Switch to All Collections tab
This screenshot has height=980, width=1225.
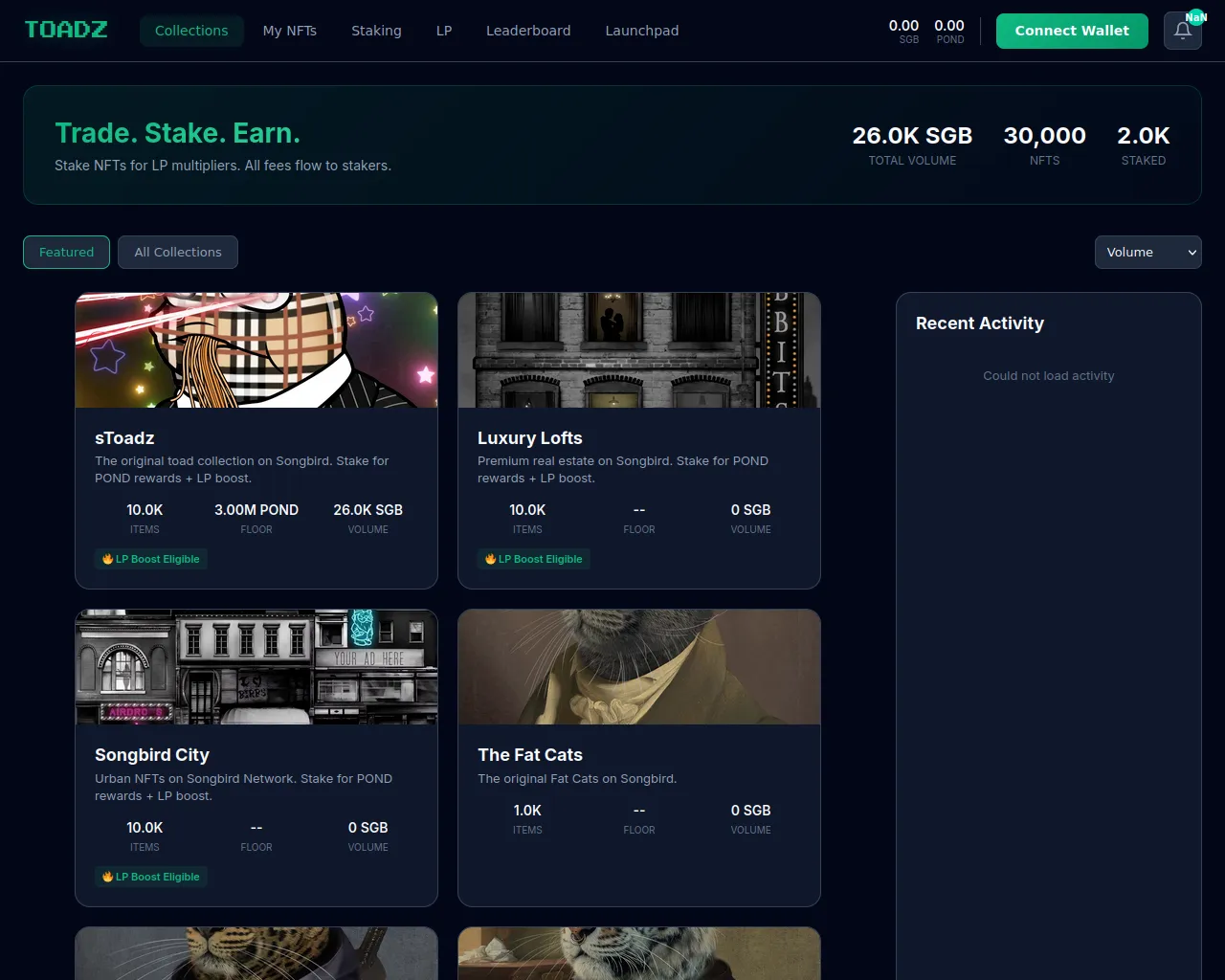pos(178,253)
